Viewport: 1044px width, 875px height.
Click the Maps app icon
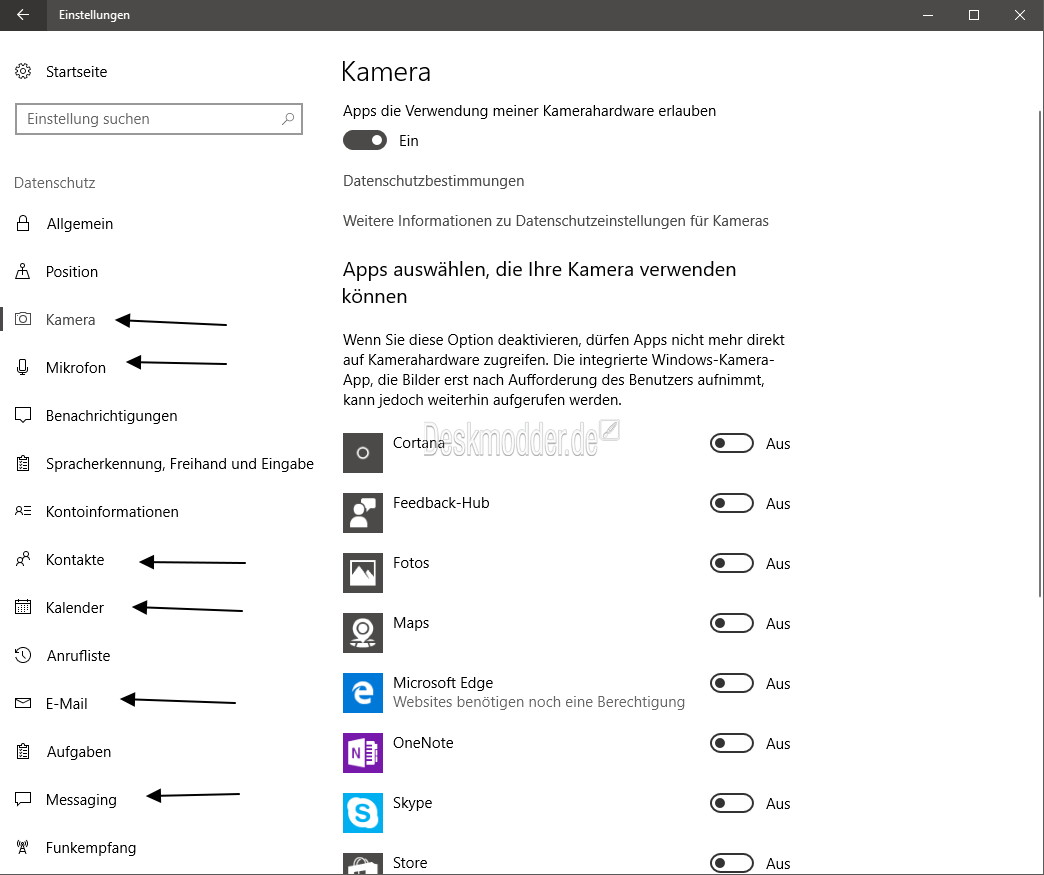pyautogui.click(x=363, y=633)
